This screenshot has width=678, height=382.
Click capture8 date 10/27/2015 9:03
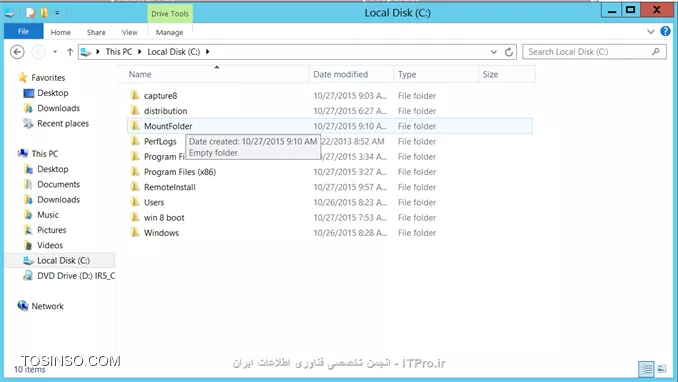pyautogui.click(x=350, y=96)
